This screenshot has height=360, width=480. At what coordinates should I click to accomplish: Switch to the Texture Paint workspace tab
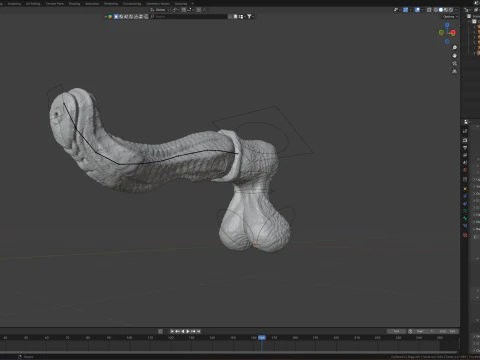coord(54,3)
